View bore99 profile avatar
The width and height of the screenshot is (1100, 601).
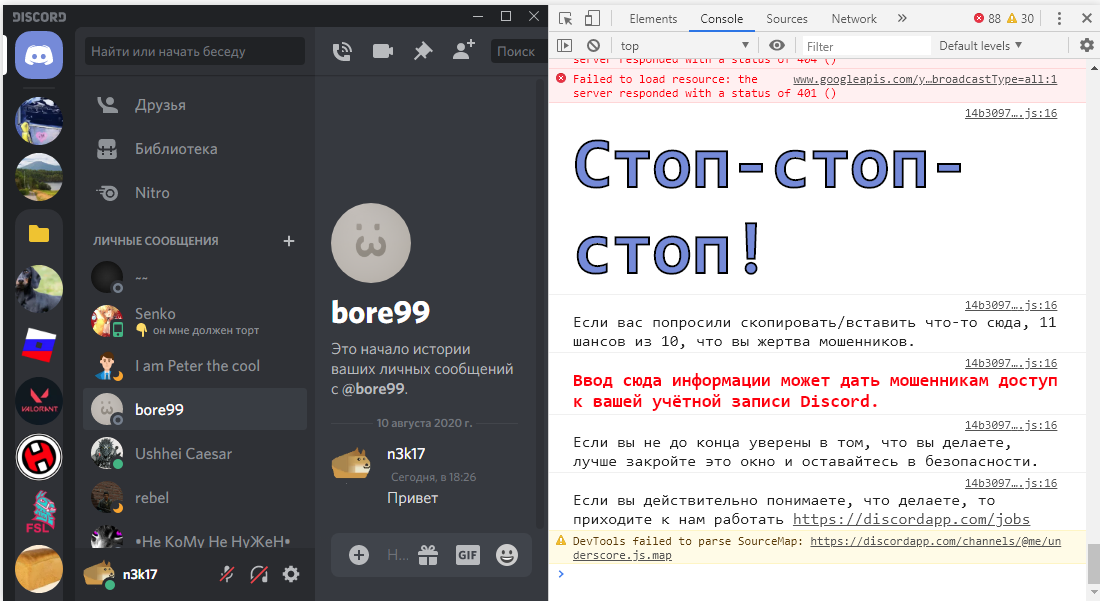tap(371, 243)
